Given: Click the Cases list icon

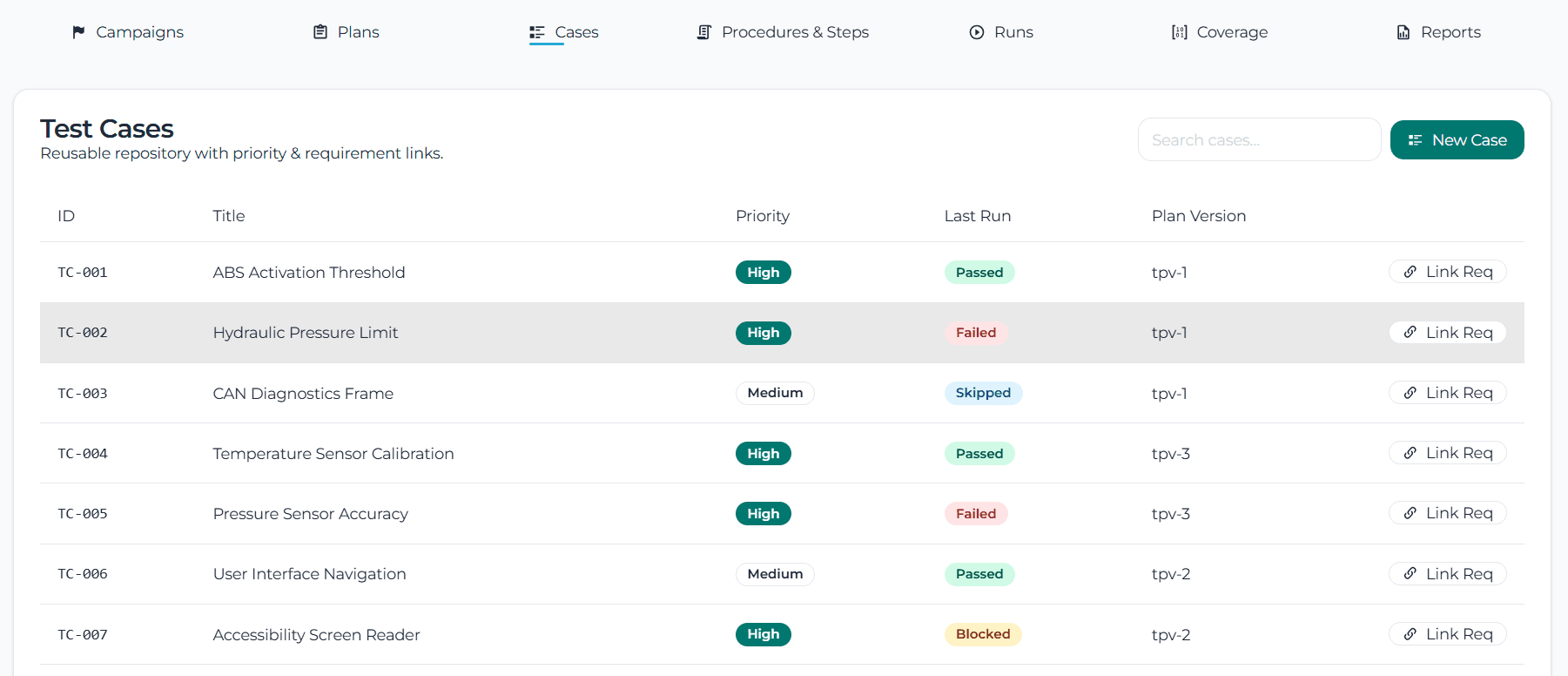Looking at the screenshot, I should click(537, 32).
